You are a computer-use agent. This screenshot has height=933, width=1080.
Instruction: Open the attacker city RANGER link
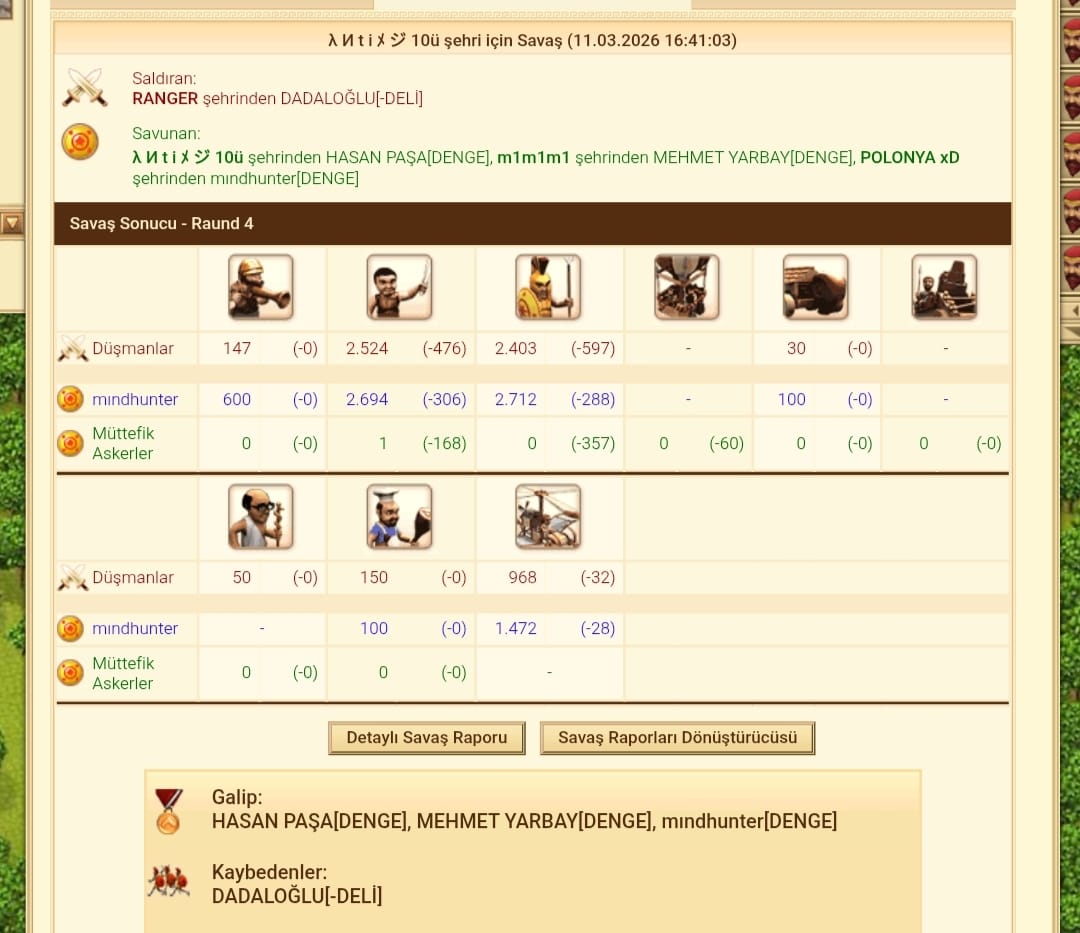pyautogui.click(x=165, y=98)
